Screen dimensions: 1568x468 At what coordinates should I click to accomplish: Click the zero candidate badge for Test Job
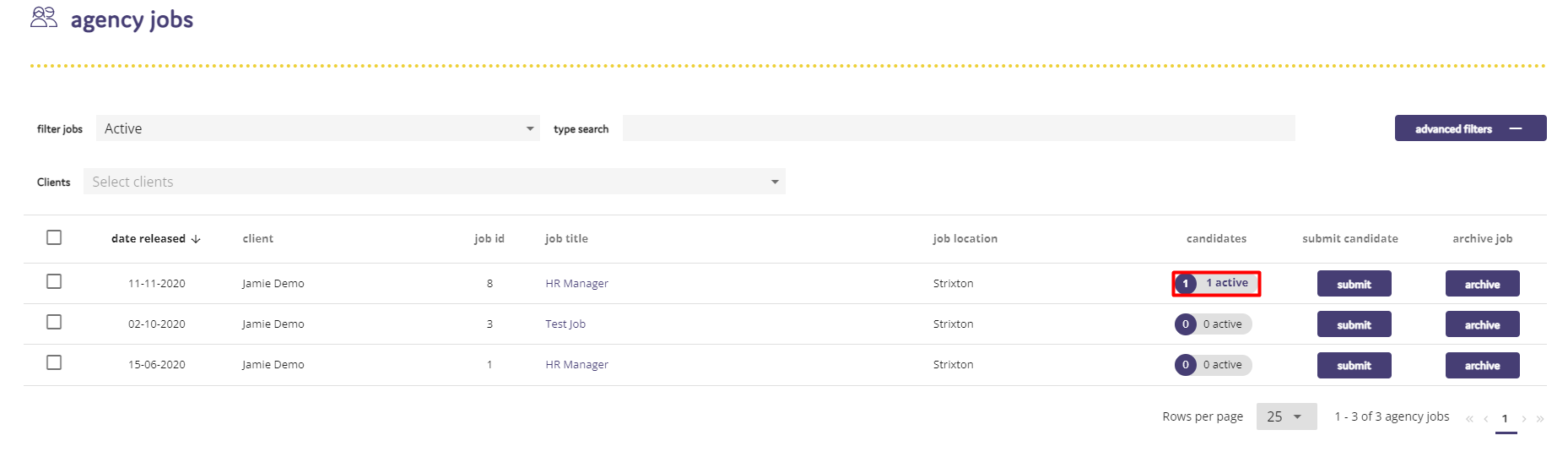[1186, 324]
